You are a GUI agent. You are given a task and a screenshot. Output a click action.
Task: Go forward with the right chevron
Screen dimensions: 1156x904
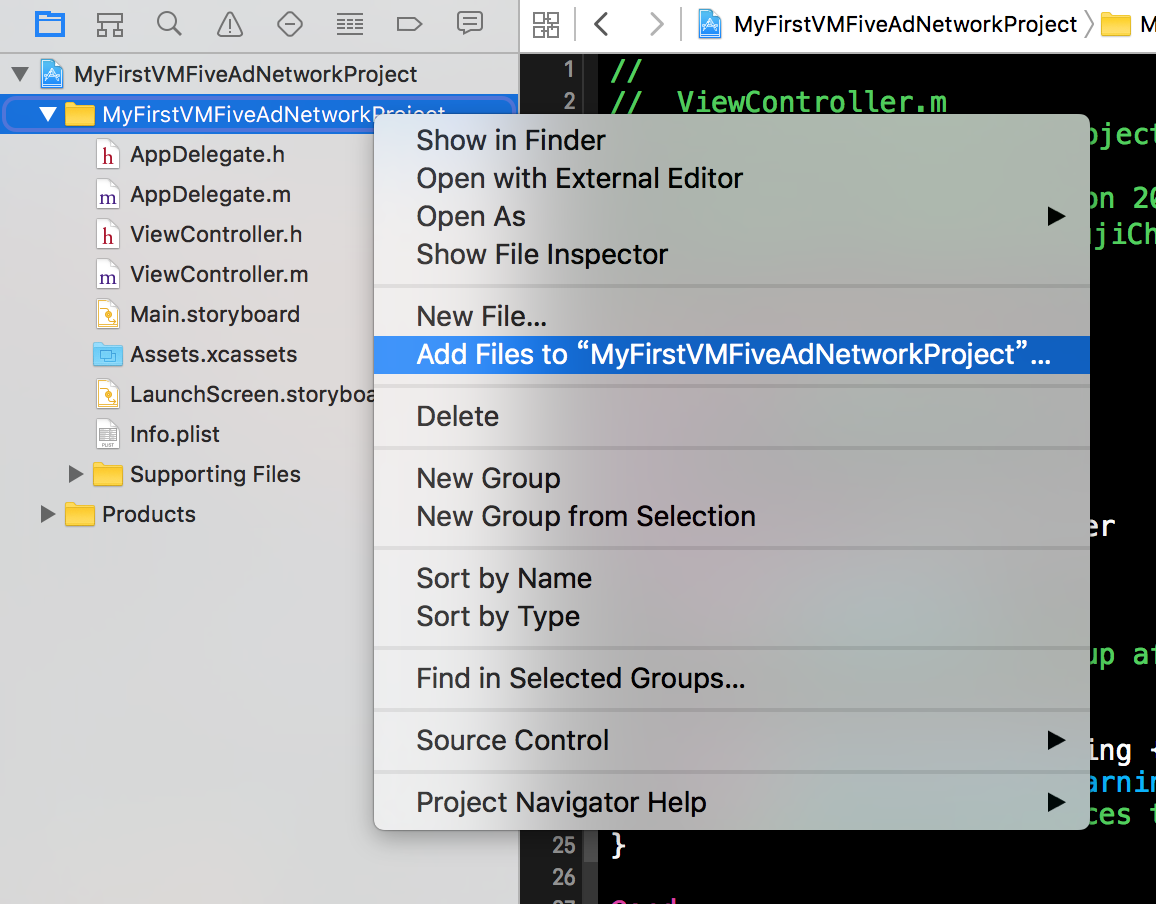(656, 24)
